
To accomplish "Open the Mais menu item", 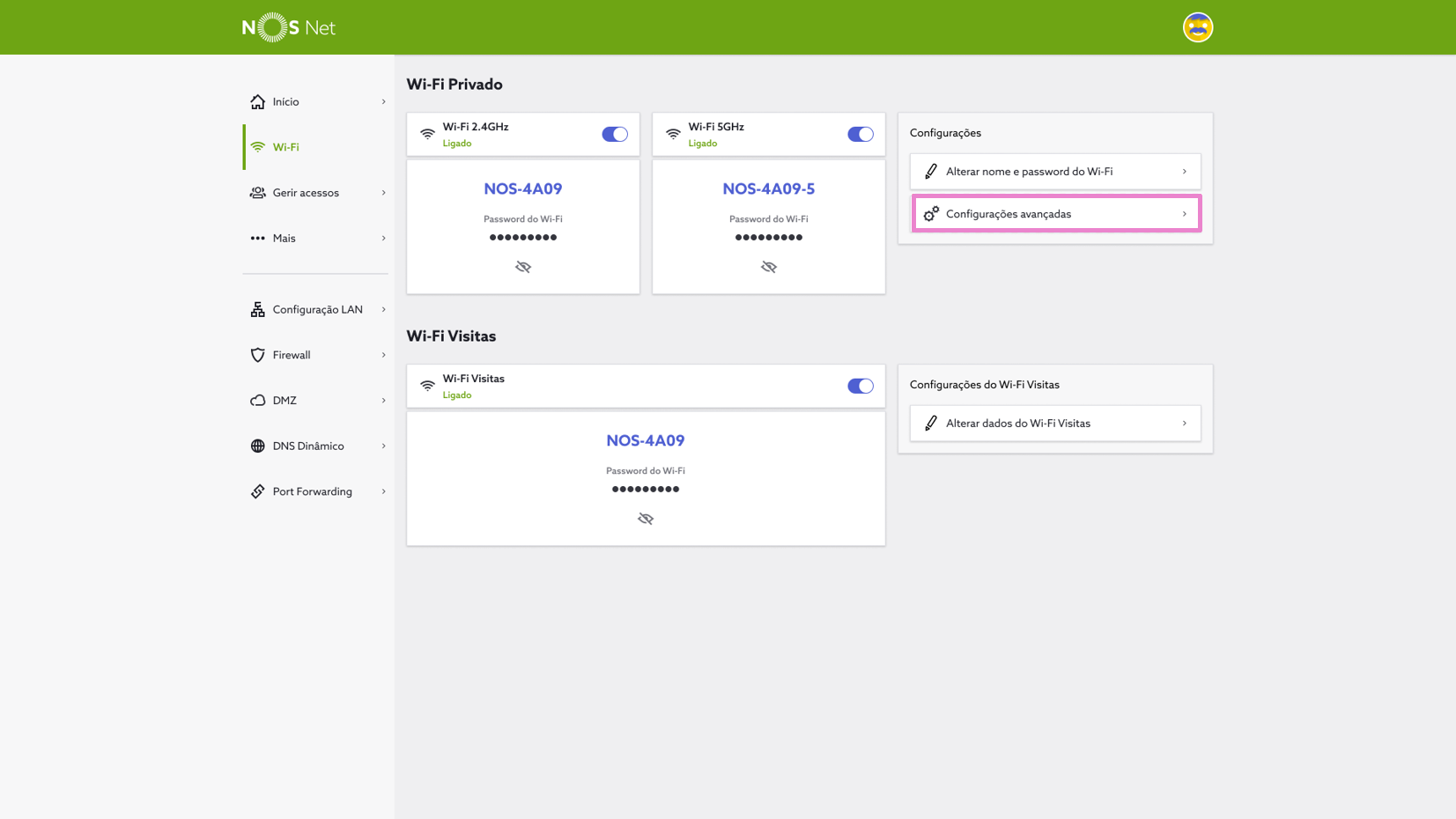I will pyautogui.click(x=316, y=239).
